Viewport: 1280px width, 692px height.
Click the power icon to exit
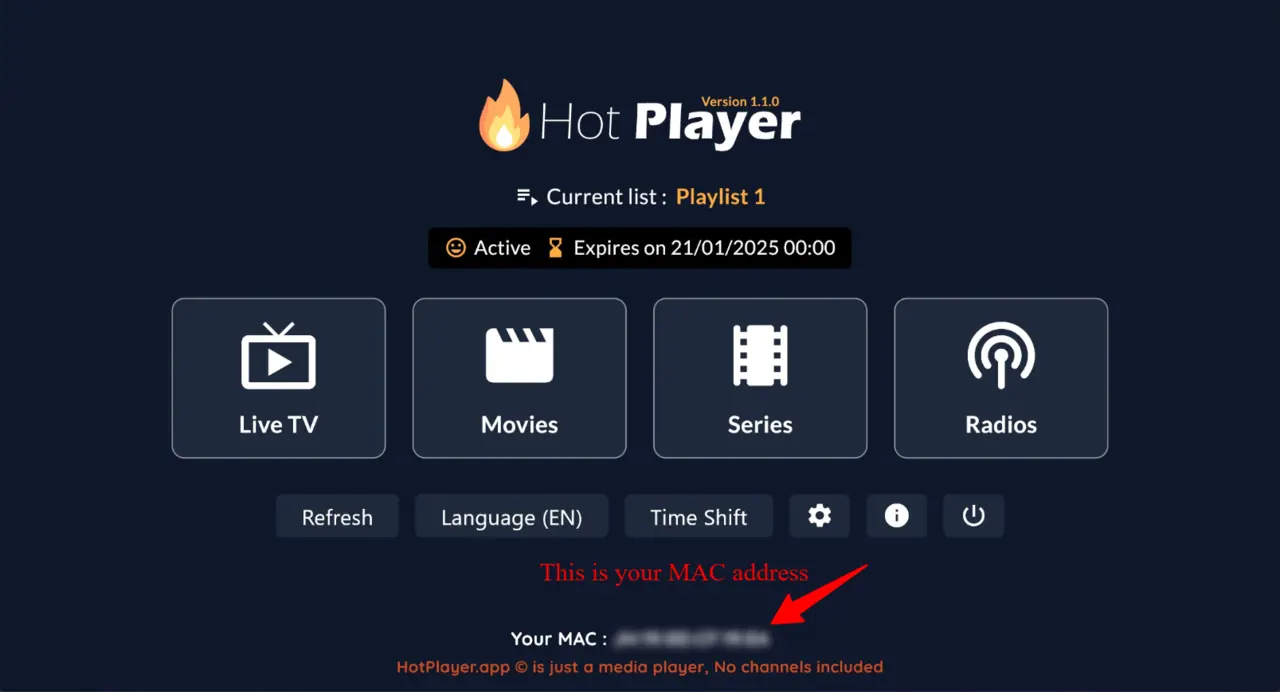click(974, 516)
